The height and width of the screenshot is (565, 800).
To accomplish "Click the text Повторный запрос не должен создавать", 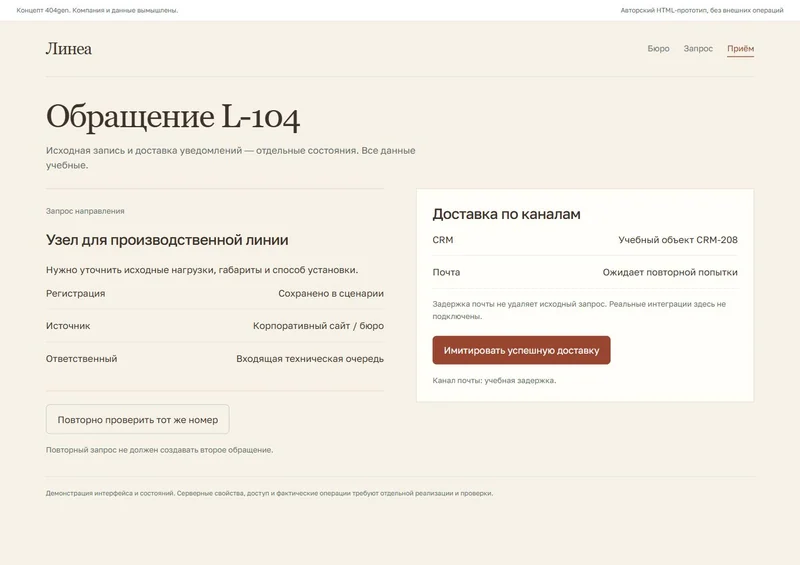I will [x=159, y=450].
